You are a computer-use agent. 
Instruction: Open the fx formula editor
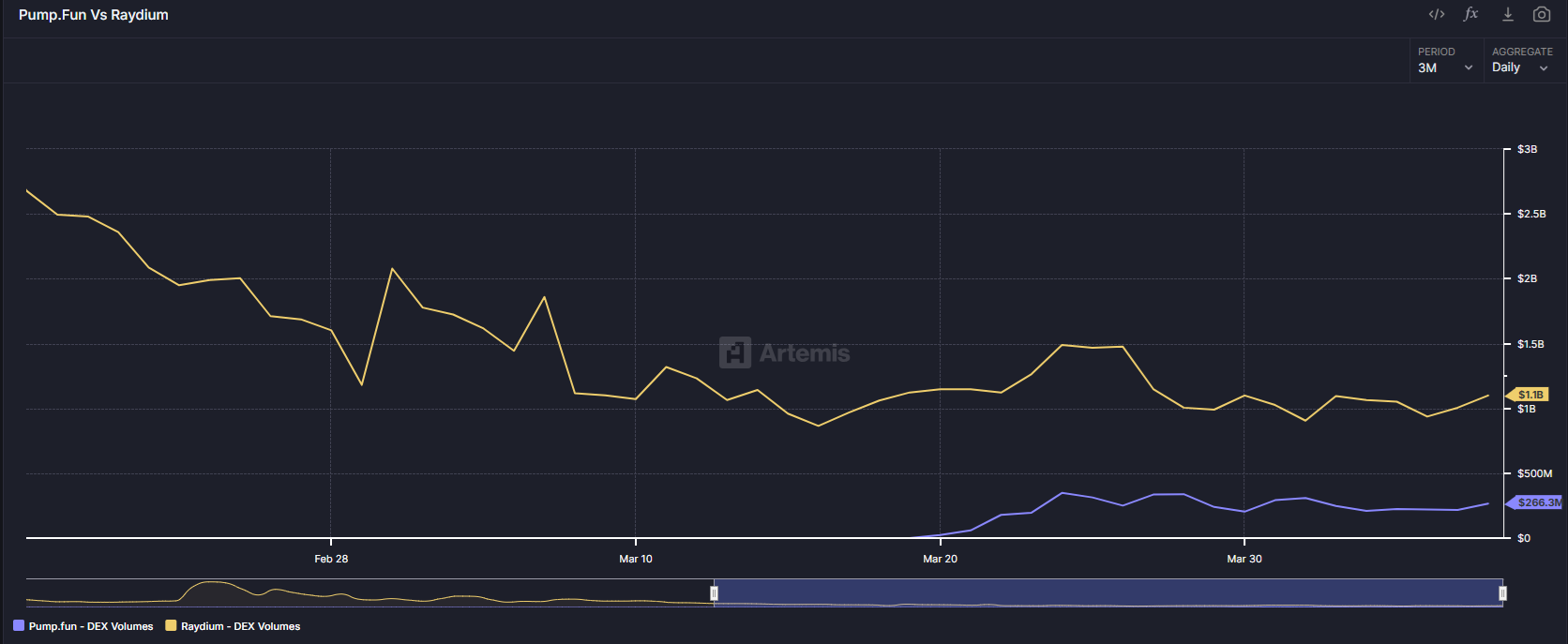[x=1470, y=14]
